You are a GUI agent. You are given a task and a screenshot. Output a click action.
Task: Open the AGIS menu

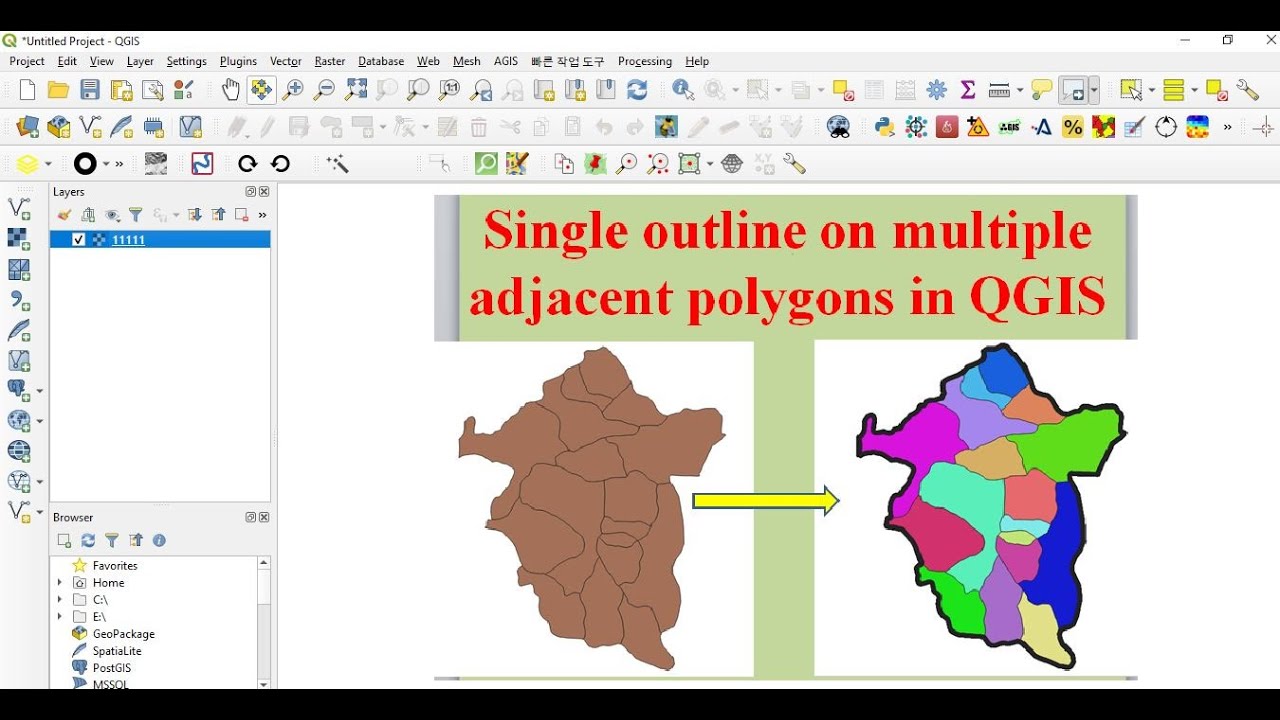click(x=506, y=61)
